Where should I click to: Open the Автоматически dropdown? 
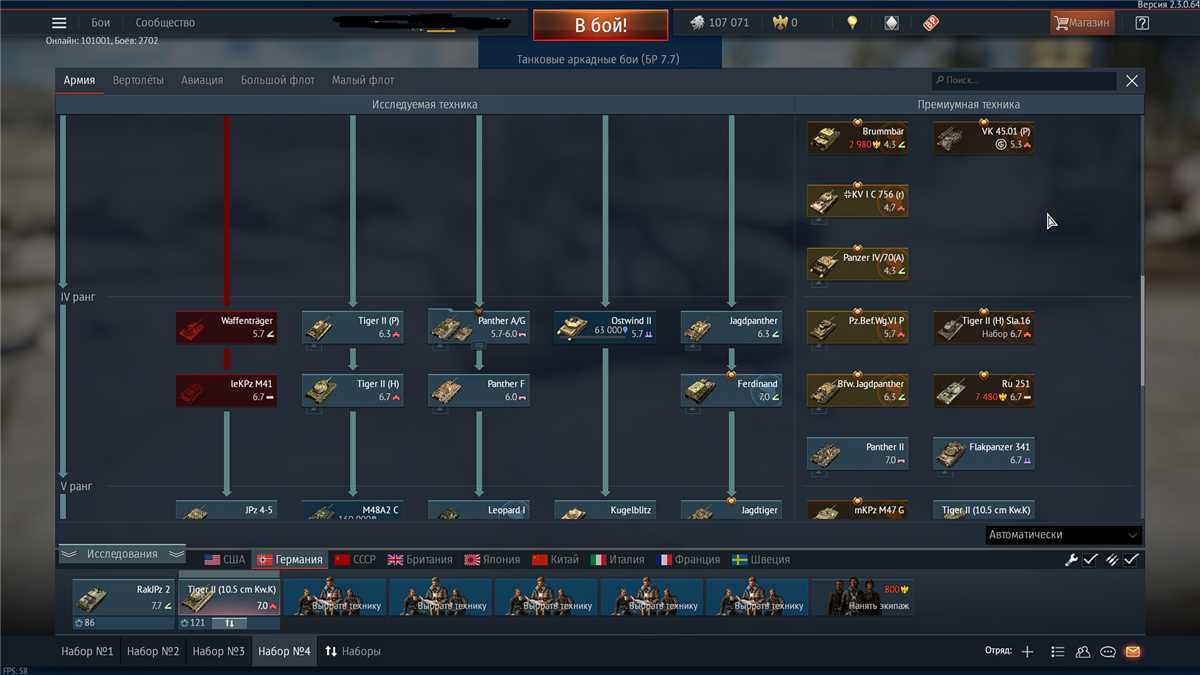[x=1063, y=535]
